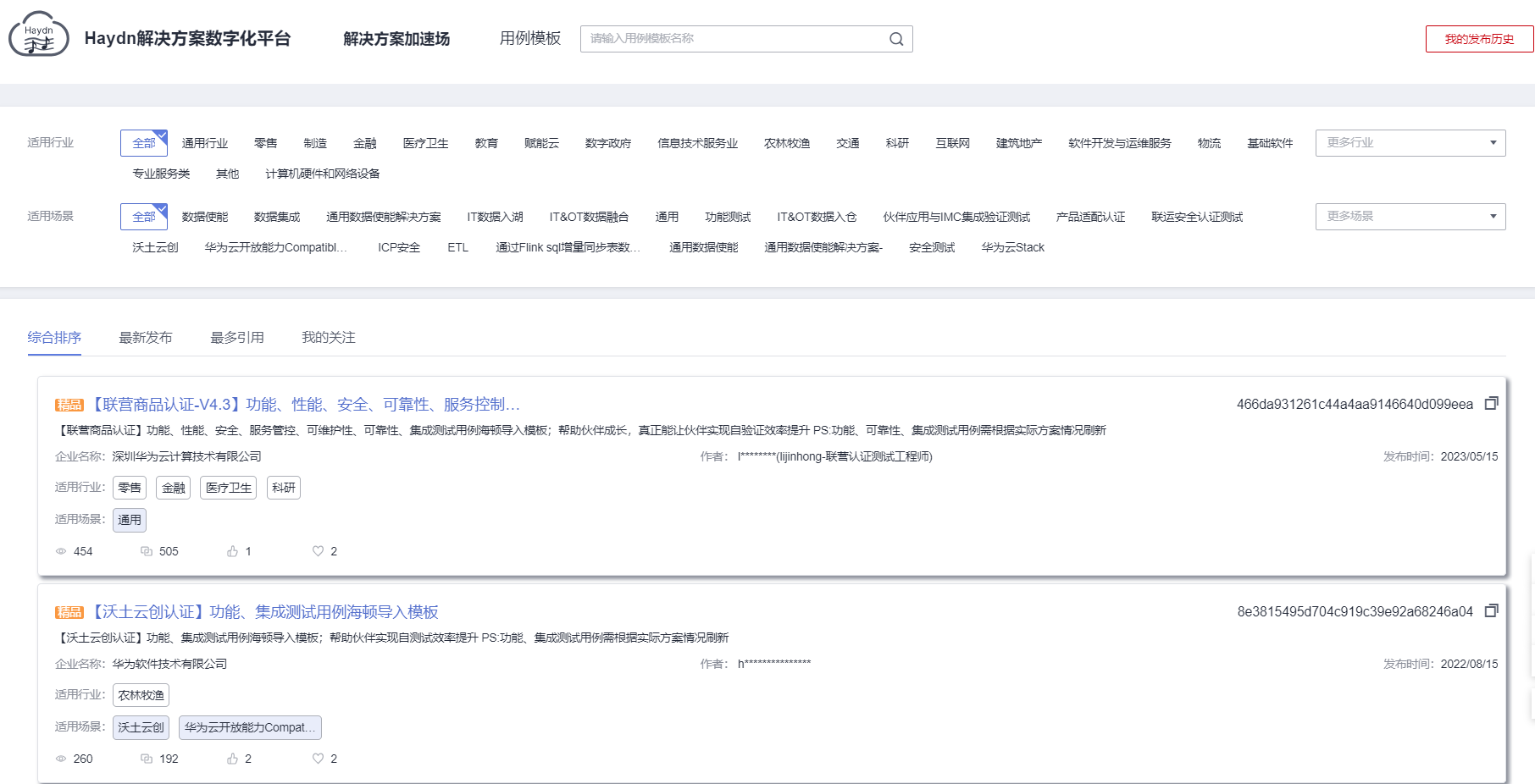
Task: Copy ID 8e3815495d704c919c39e92a68246a04 icon
Action: (1492, 611)
